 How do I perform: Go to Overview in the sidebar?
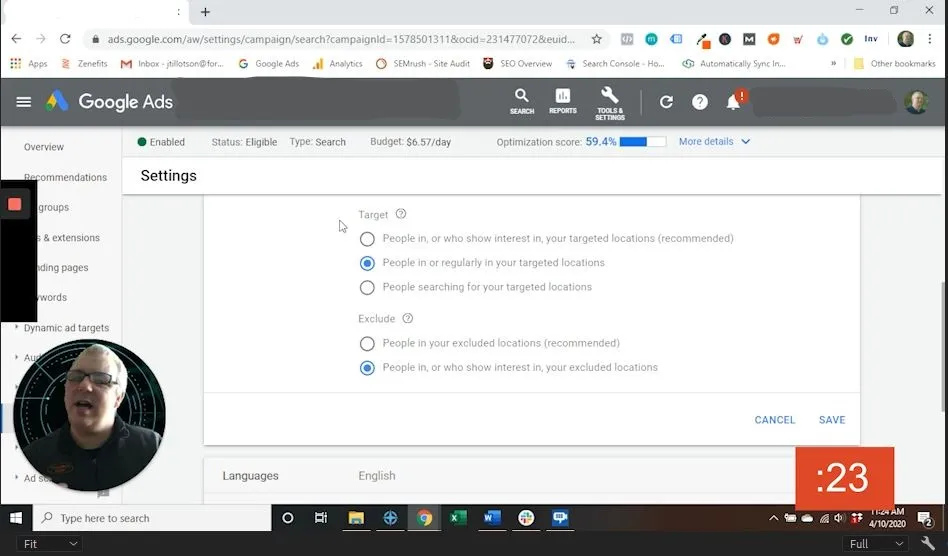(44, 147)
